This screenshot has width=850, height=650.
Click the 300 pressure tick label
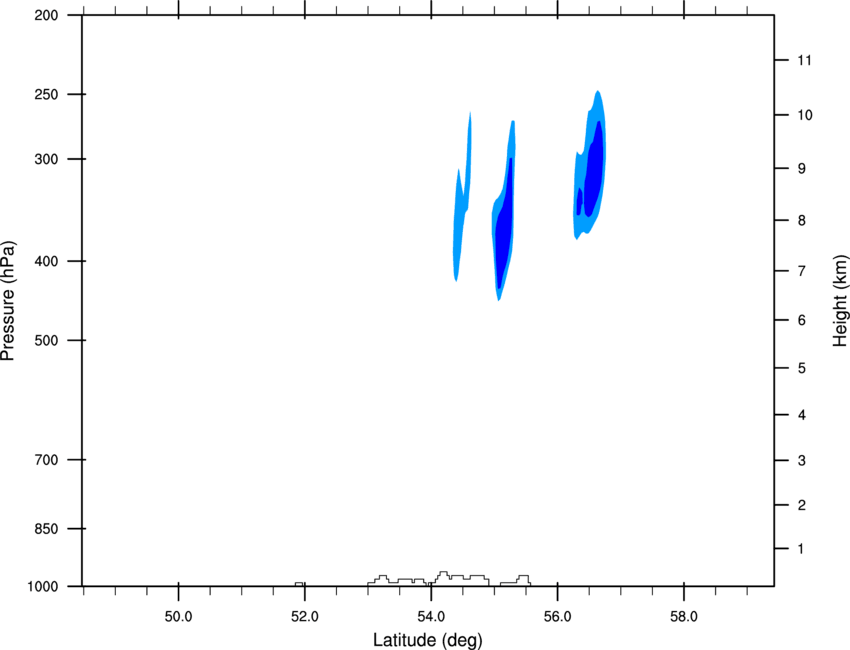[x=46, y=159]
